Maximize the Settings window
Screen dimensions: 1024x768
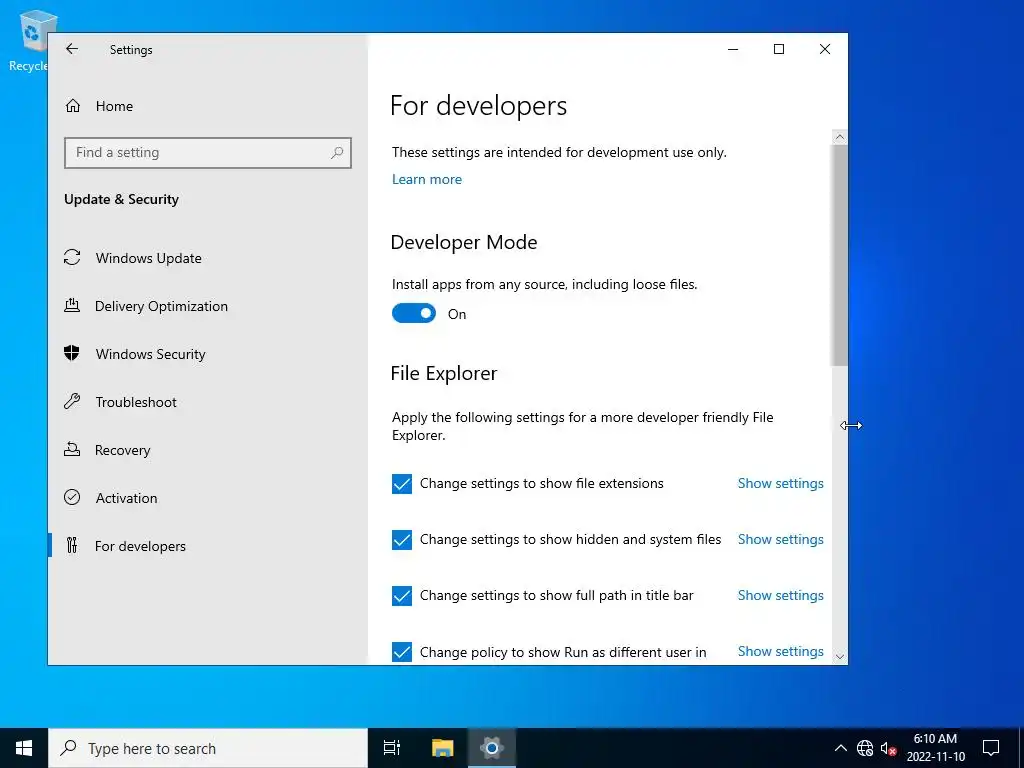tap(778, 49)
